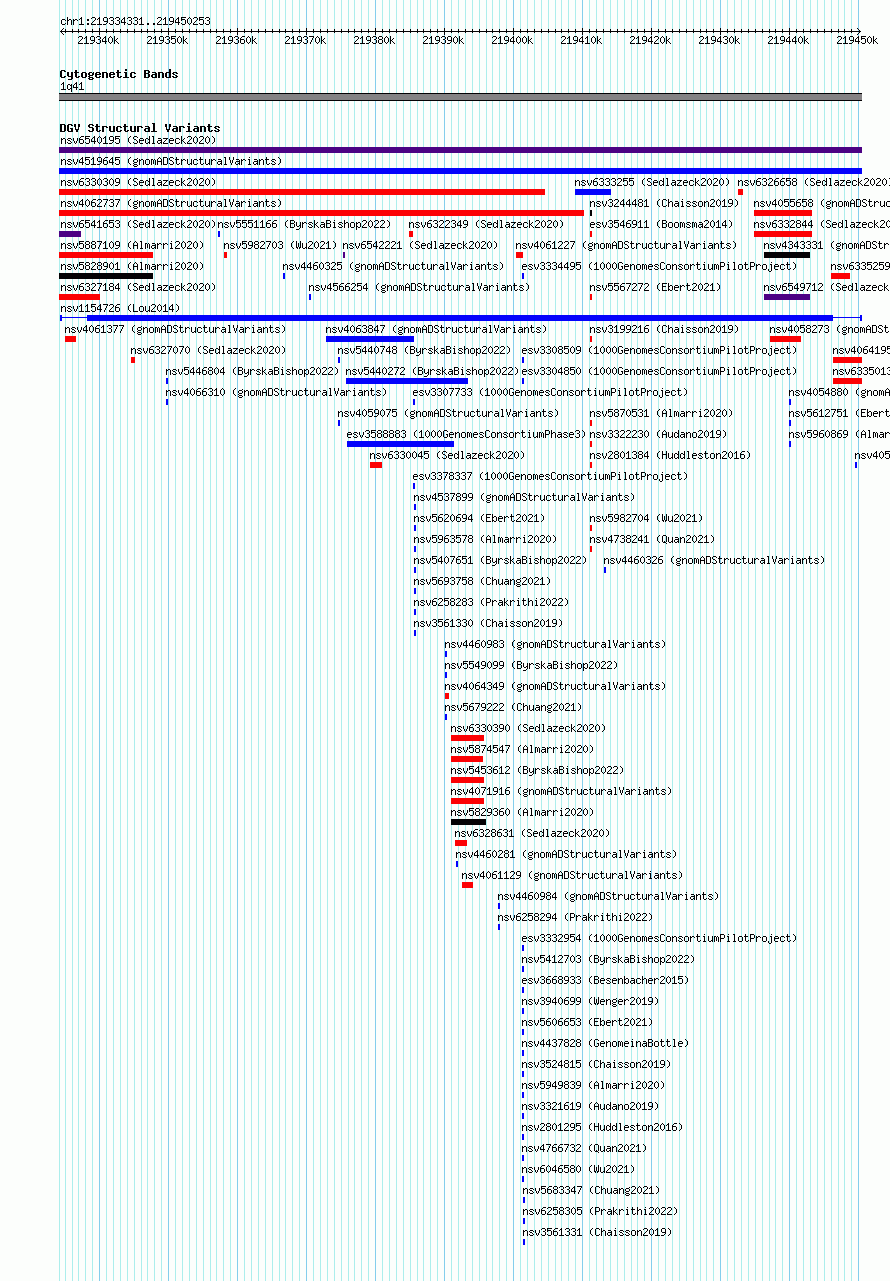Select the esv3334495 (1000GenomesConsortiumPilotProject) label
Image resolution: width=890 pixels, height=1281 pixels.
(x=659, y=266)
